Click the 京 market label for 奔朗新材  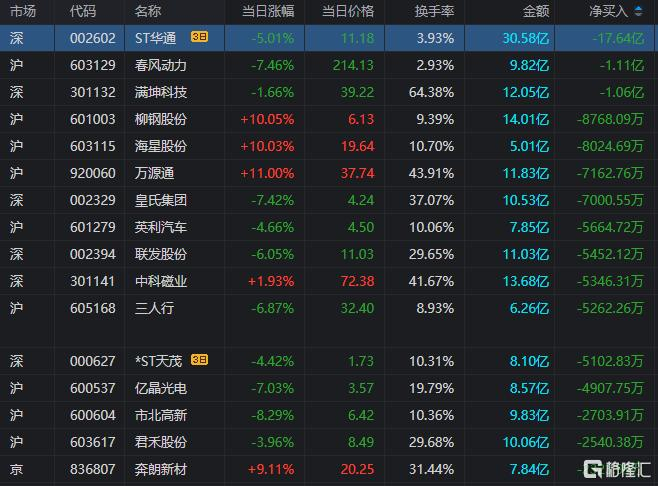[x=16, y=469]
